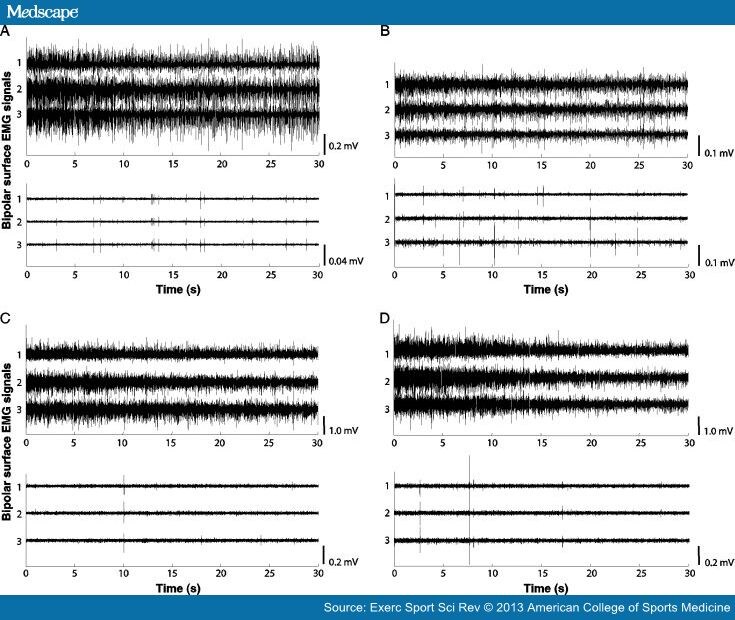Click the Time (s) label under panel D

point(546,588)
